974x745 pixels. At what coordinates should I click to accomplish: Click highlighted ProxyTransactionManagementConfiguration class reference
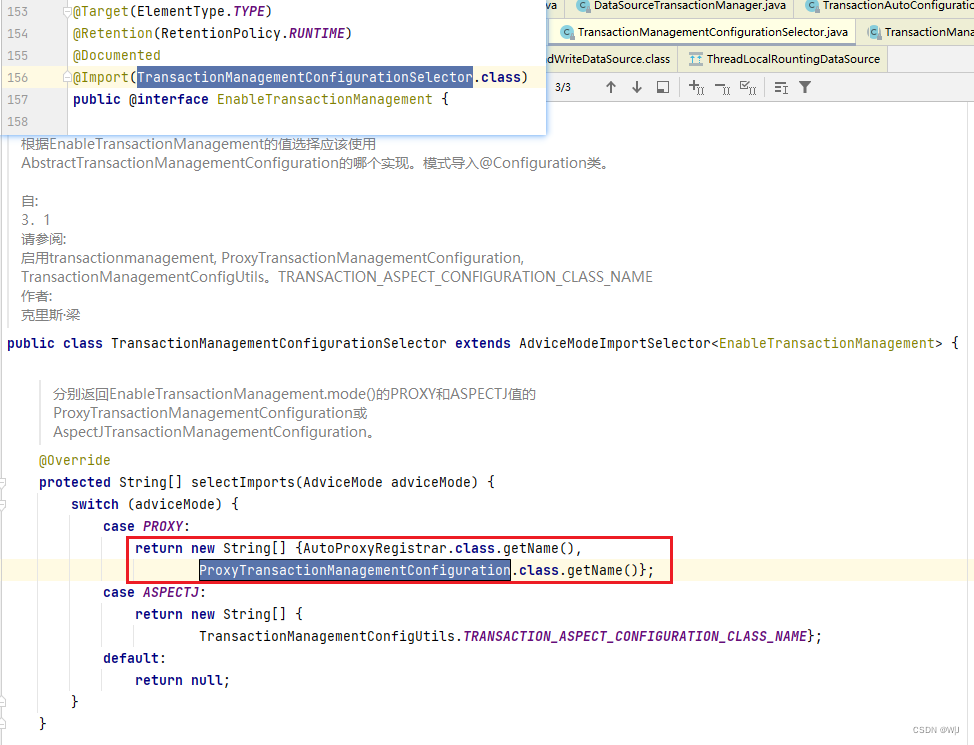(x=355, y=570)
